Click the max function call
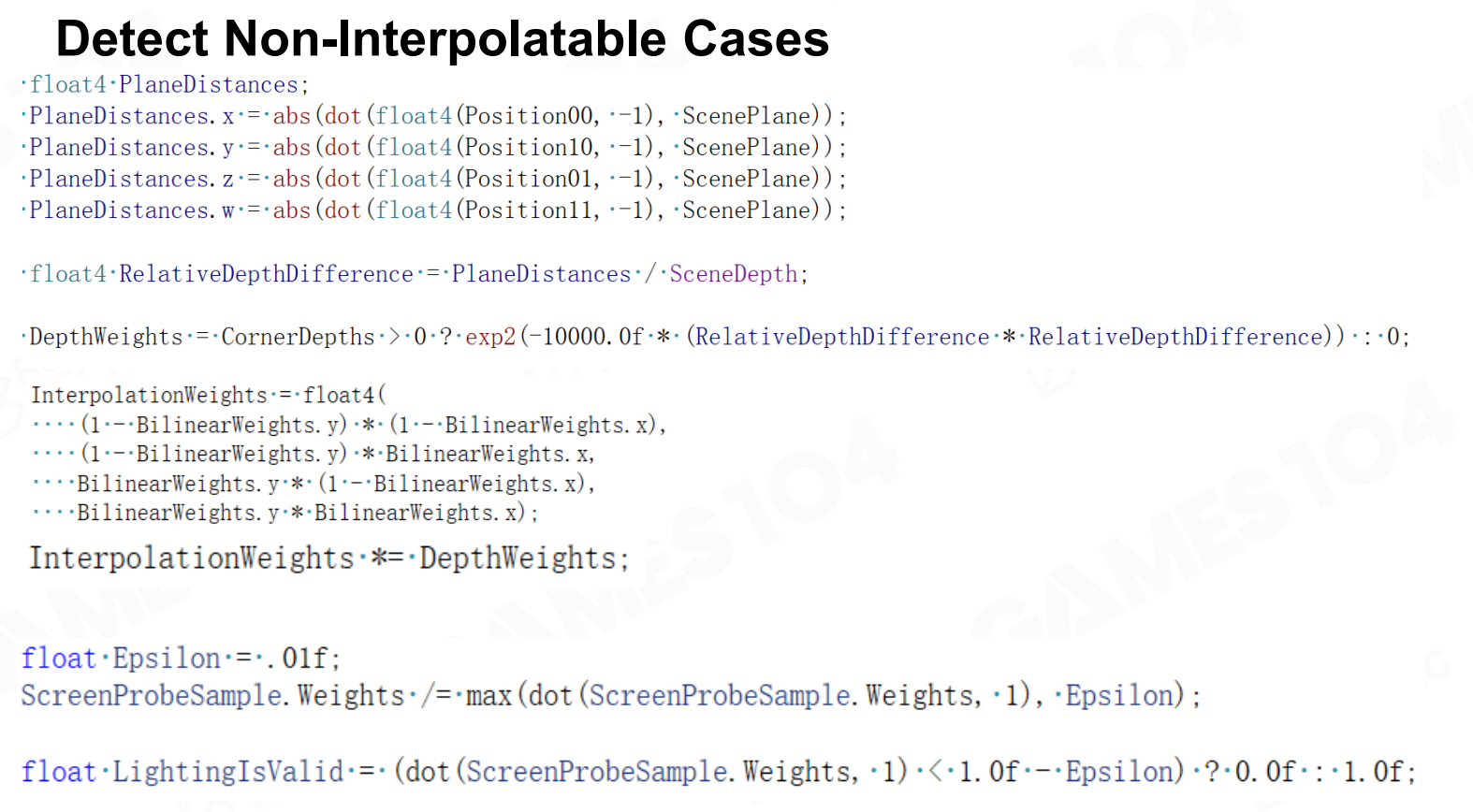 (488, 696)
